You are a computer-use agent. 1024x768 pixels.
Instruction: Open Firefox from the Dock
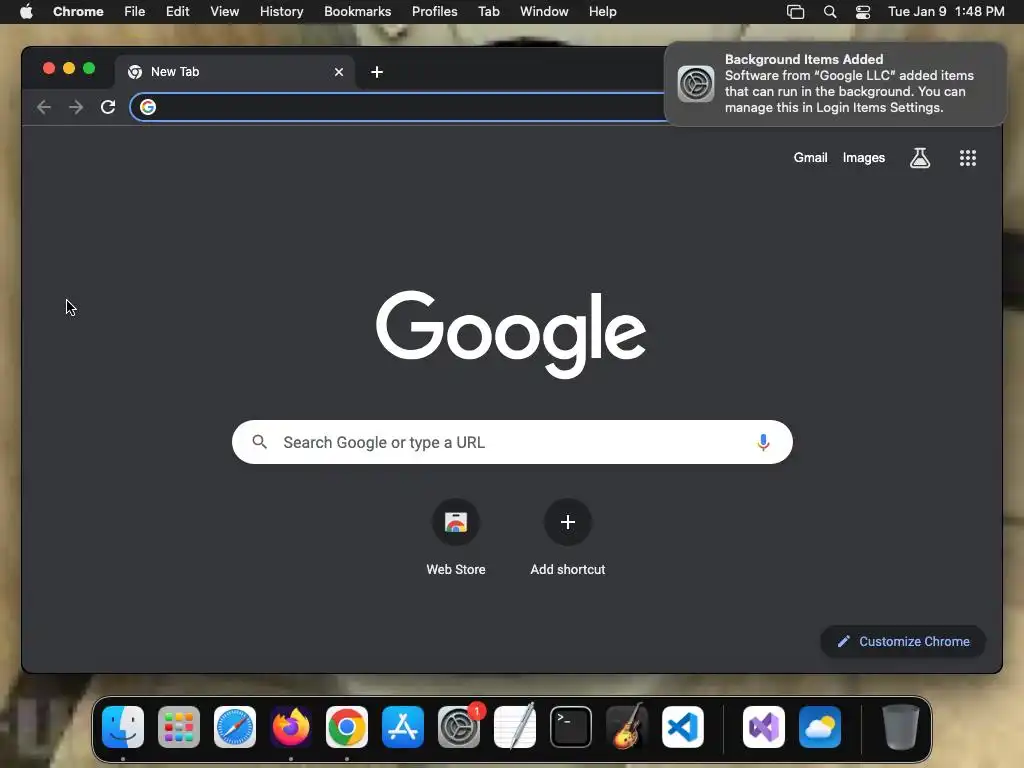[291, 727]
